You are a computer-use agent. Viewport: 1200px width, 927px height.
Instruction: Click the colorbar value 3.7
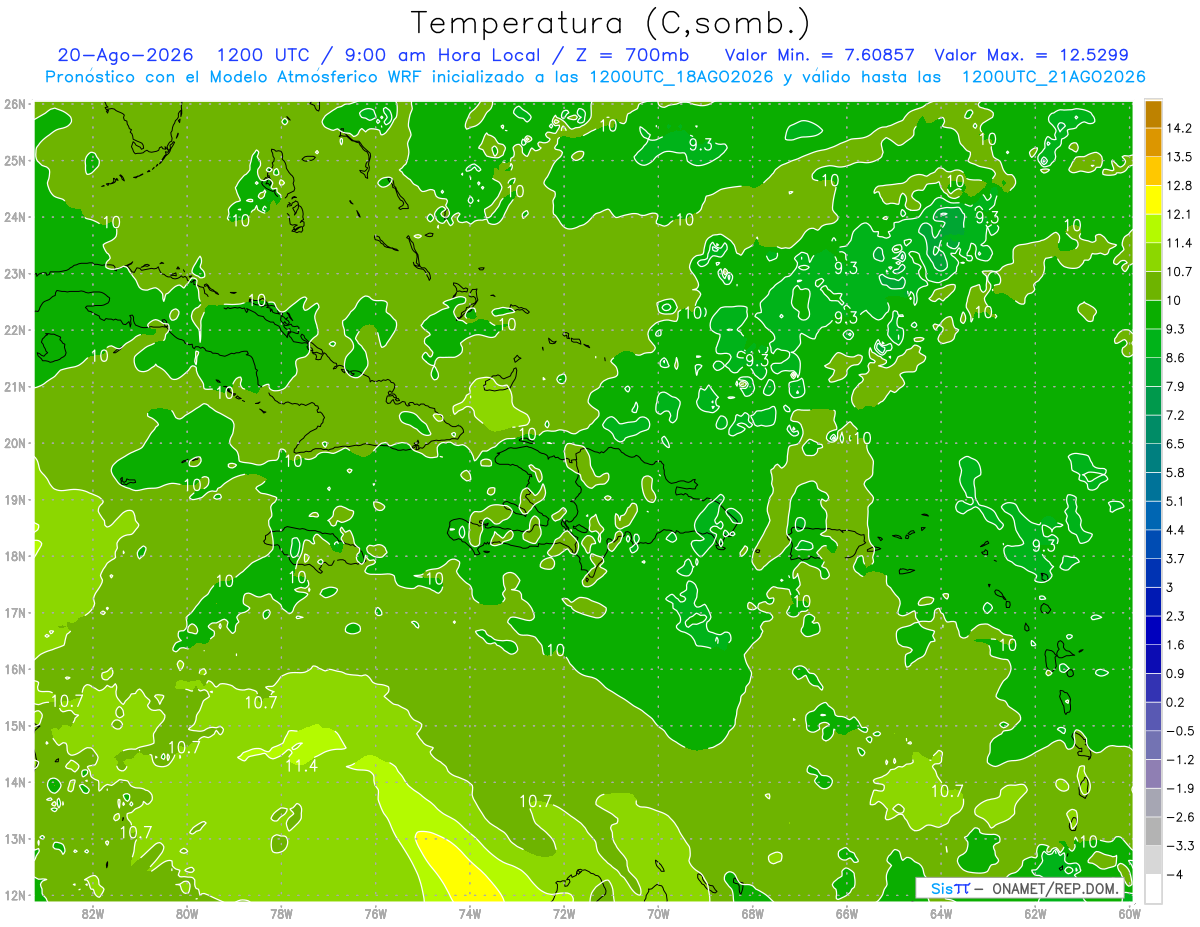coord(1176,558)
